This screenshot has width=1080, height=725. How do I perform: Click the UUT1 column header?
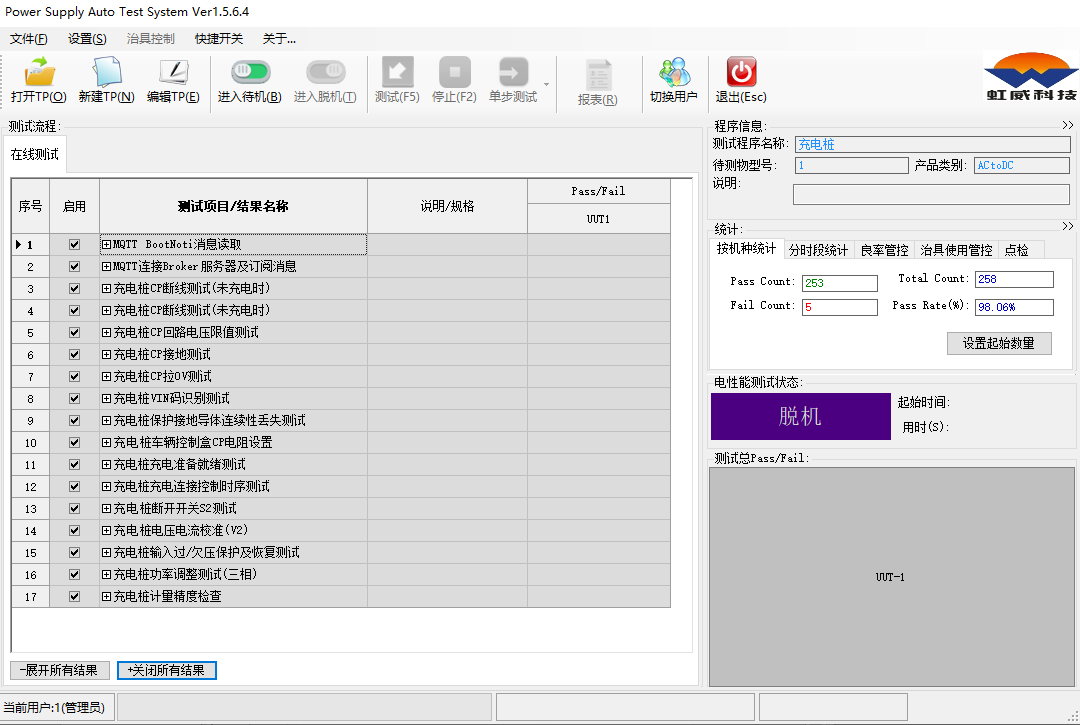[x=599, y=219]
